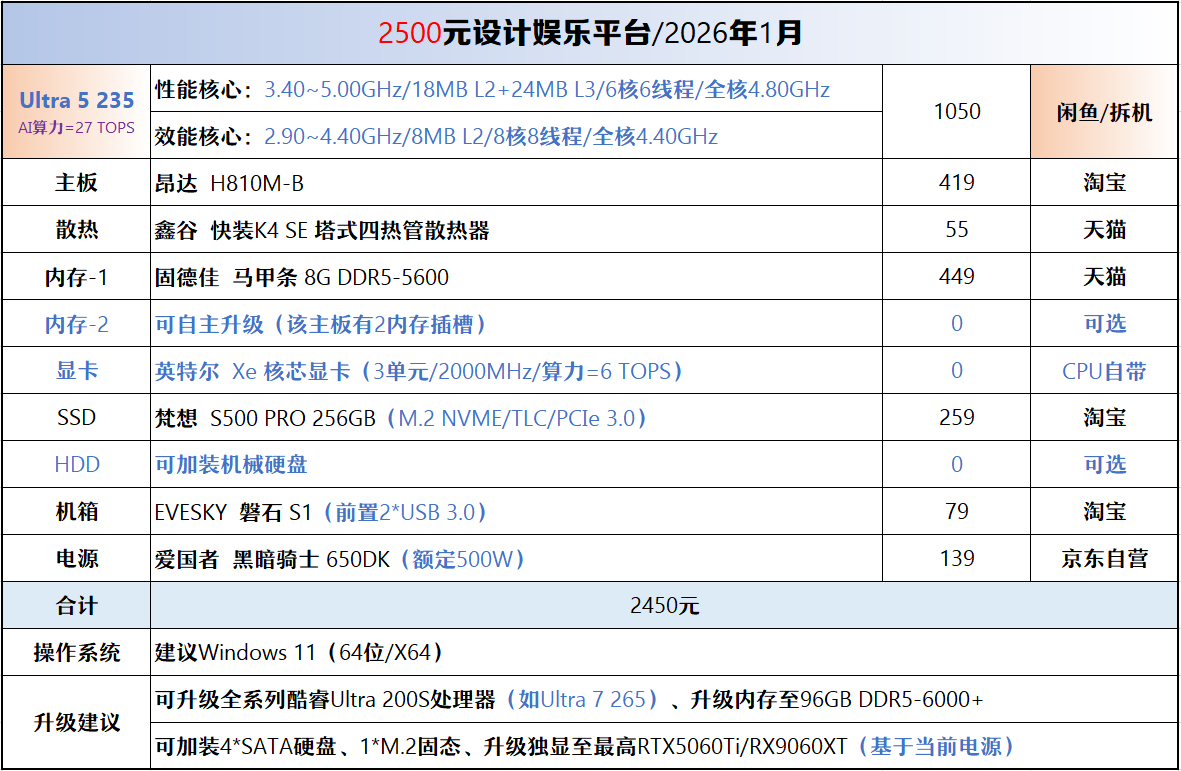Image resolution: width=1181 pixels, height=771 pixels.
Task: Select the '散热' row label
Action: [x=76, y=230]
